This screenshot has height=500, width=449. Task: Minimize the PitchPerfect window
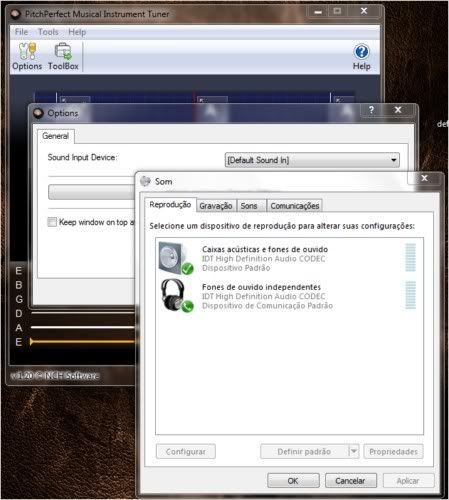318,12
